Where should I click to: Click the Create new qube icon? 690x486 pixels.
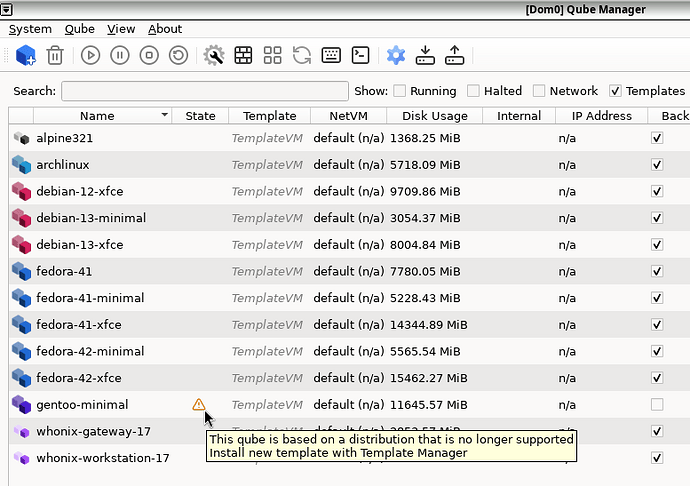pyautogui.click(x=26, y=55)
